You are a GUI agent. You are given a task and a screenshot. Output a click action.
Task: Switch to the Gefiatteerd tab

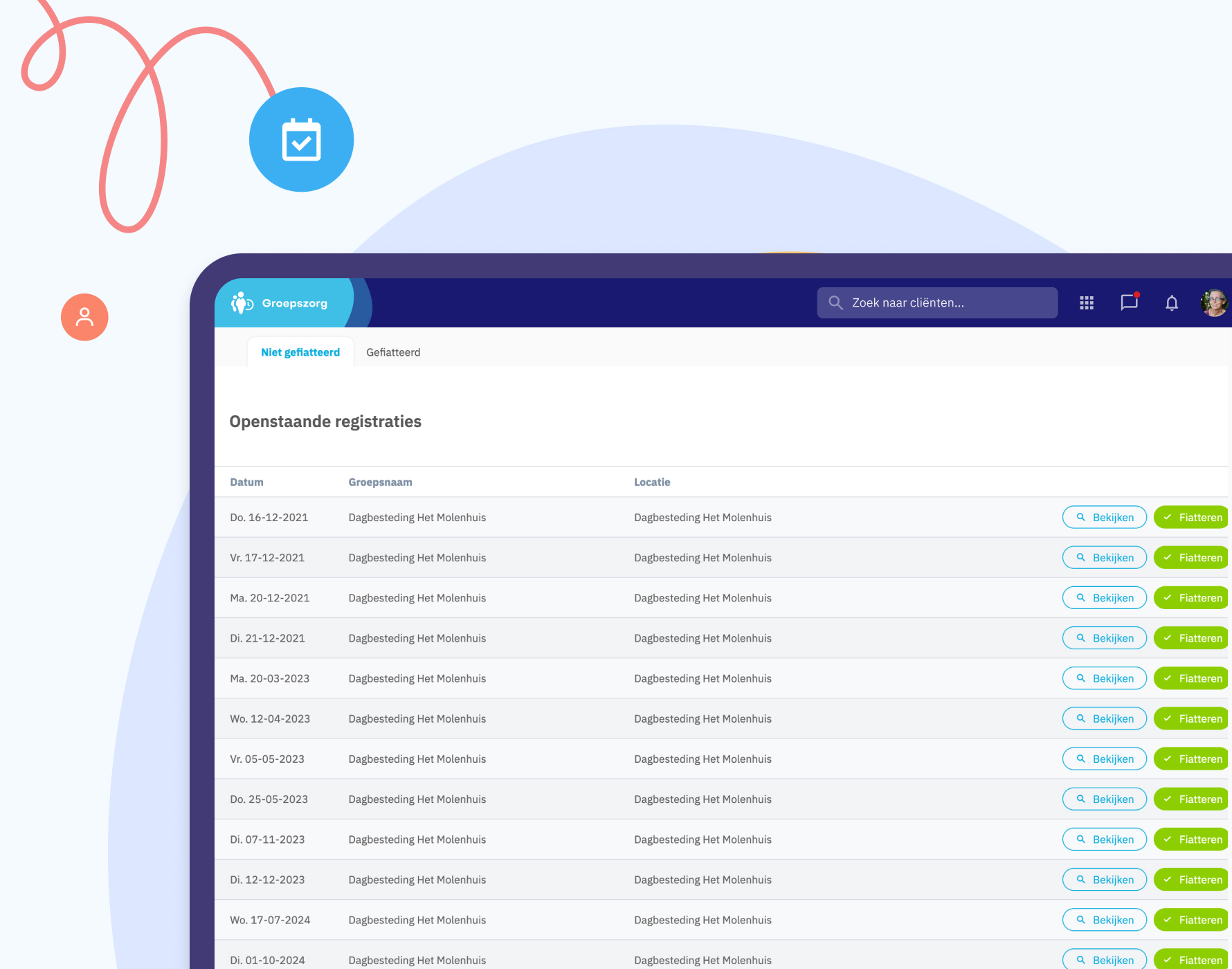pyautogui.click(x=393, y=352)
